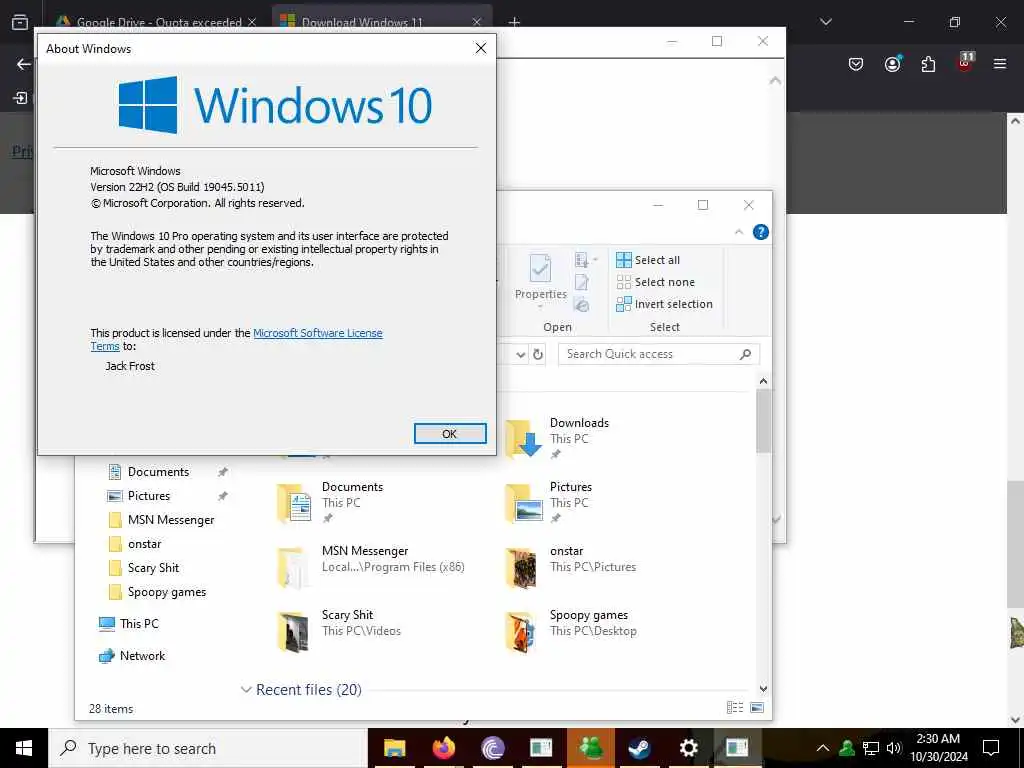Open the Spoopy games folder tile
The height and width of the screenshot is (768, 1024).
click(570, 631)
